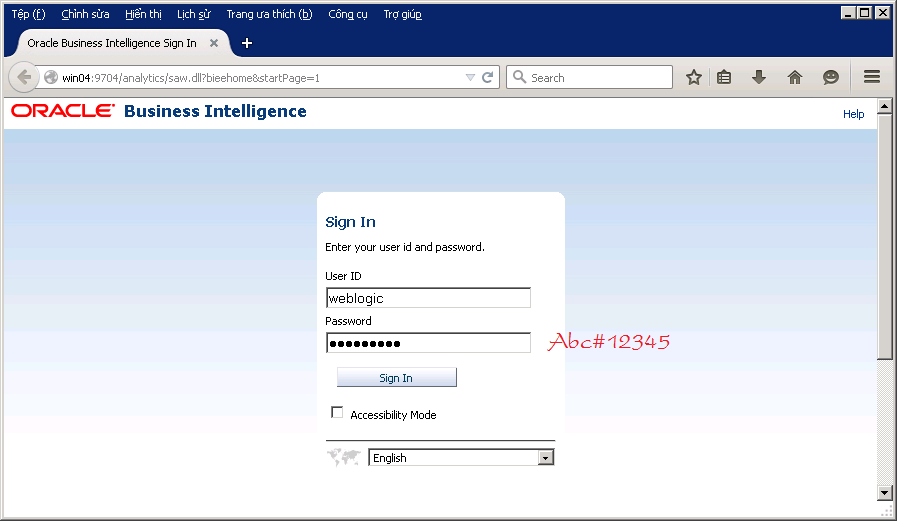The width and height of the screenshot is (897, 521).
Task: Open the Trang ưa thích (b) menu
Action: click(269, 14)
